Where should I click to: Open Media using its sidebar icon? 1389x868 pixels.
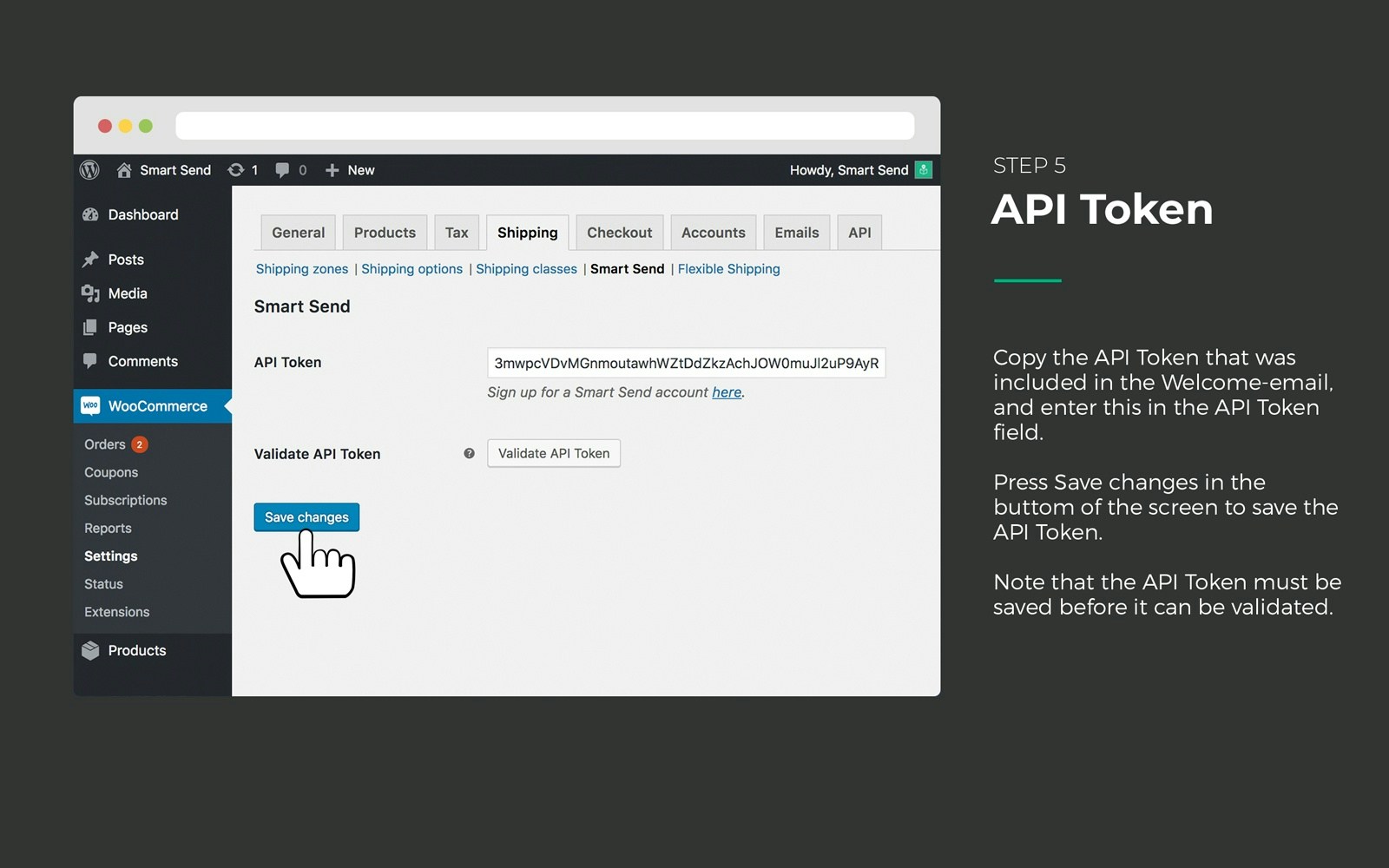pos(92,293)
